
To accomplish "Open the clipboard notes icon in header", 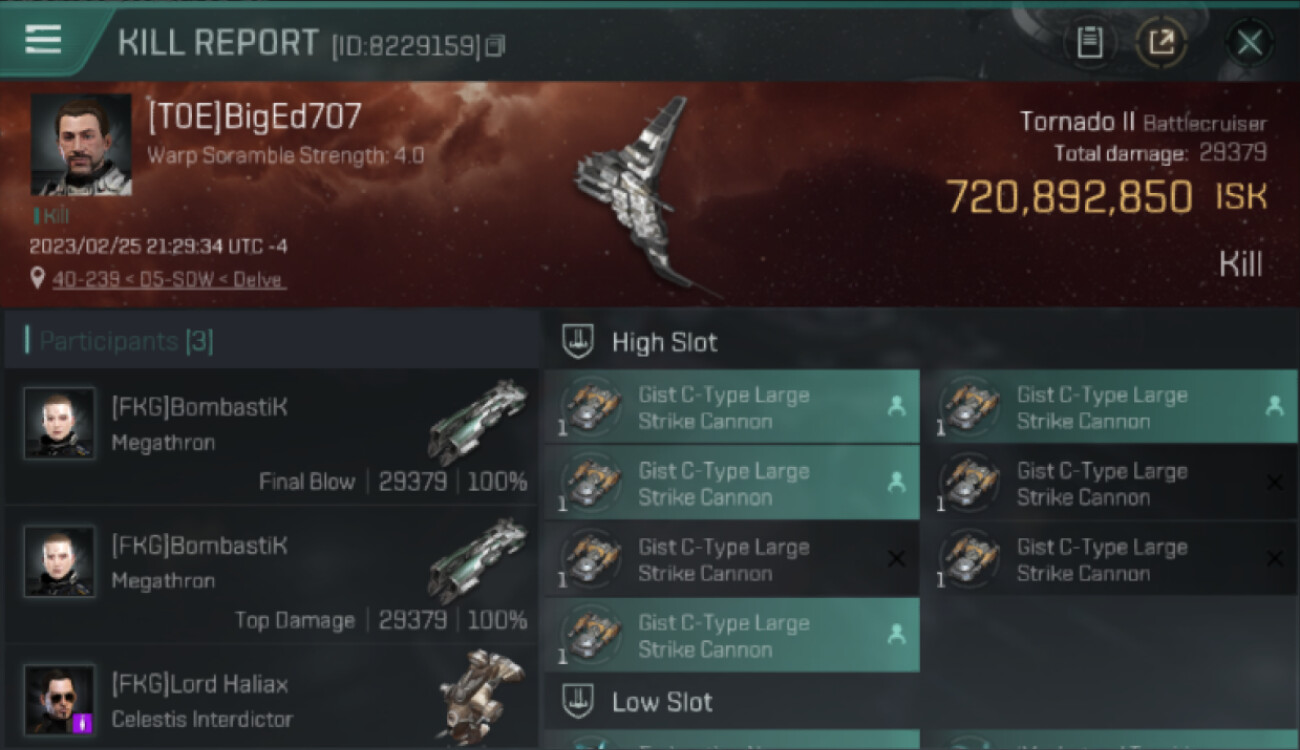I will (x=1089, y=43).
